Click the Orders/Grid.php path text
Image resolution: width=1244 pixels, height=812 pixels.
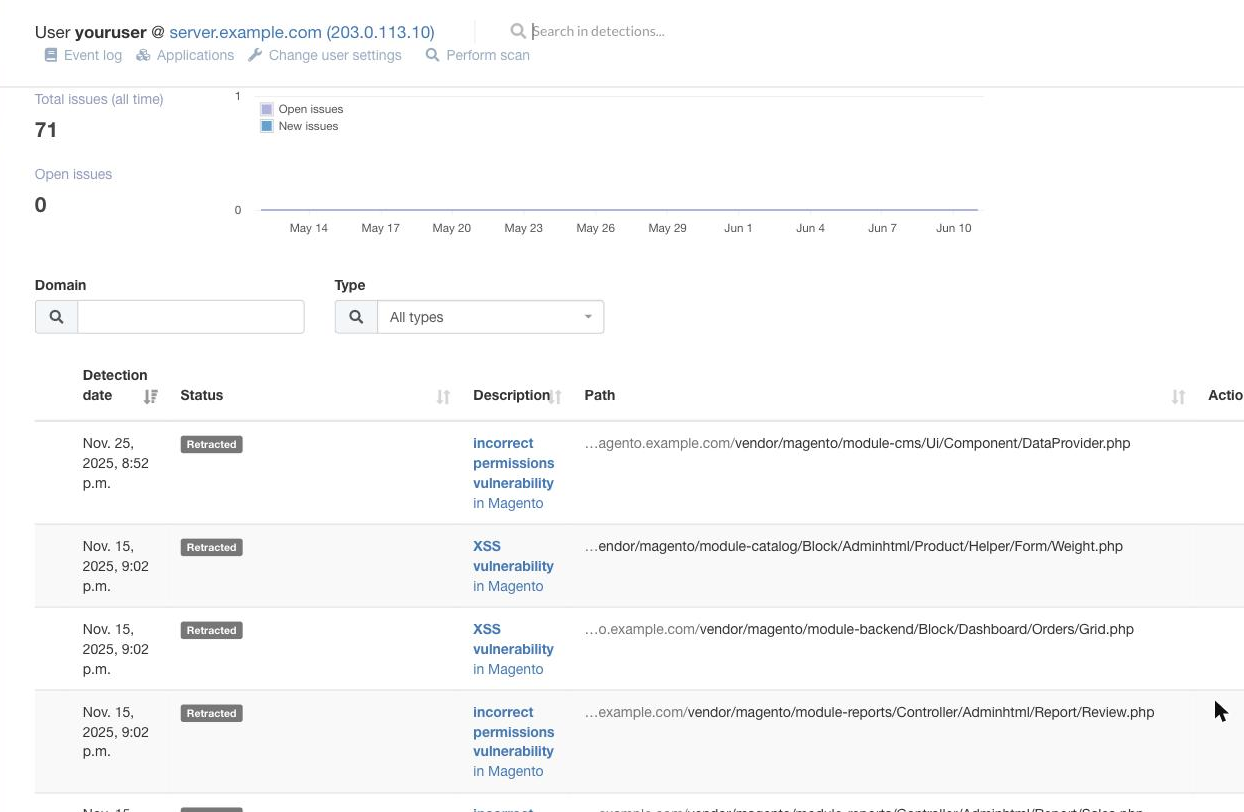[859, 629]
